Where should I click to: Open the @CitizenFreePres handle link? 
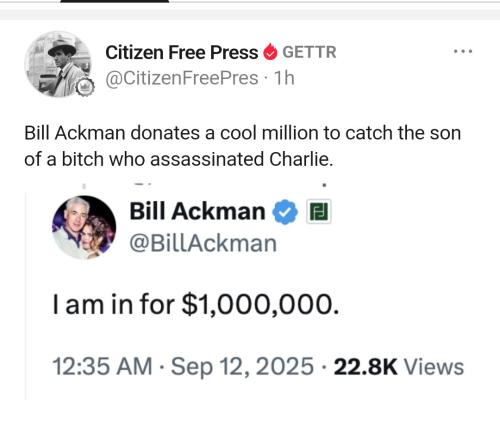(x=182, y=78)
